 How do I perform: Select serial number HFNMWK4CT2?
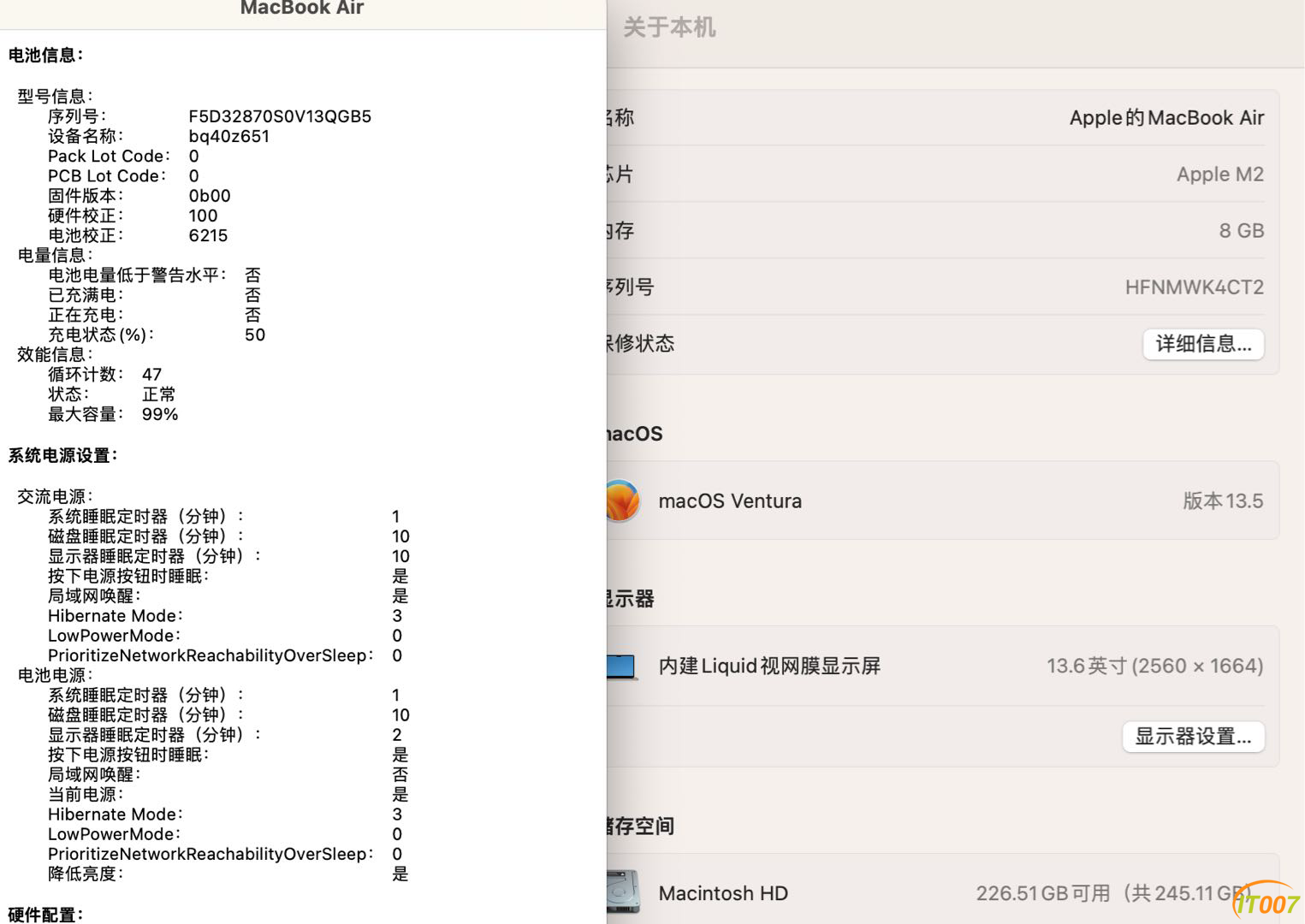(1194, 287)
